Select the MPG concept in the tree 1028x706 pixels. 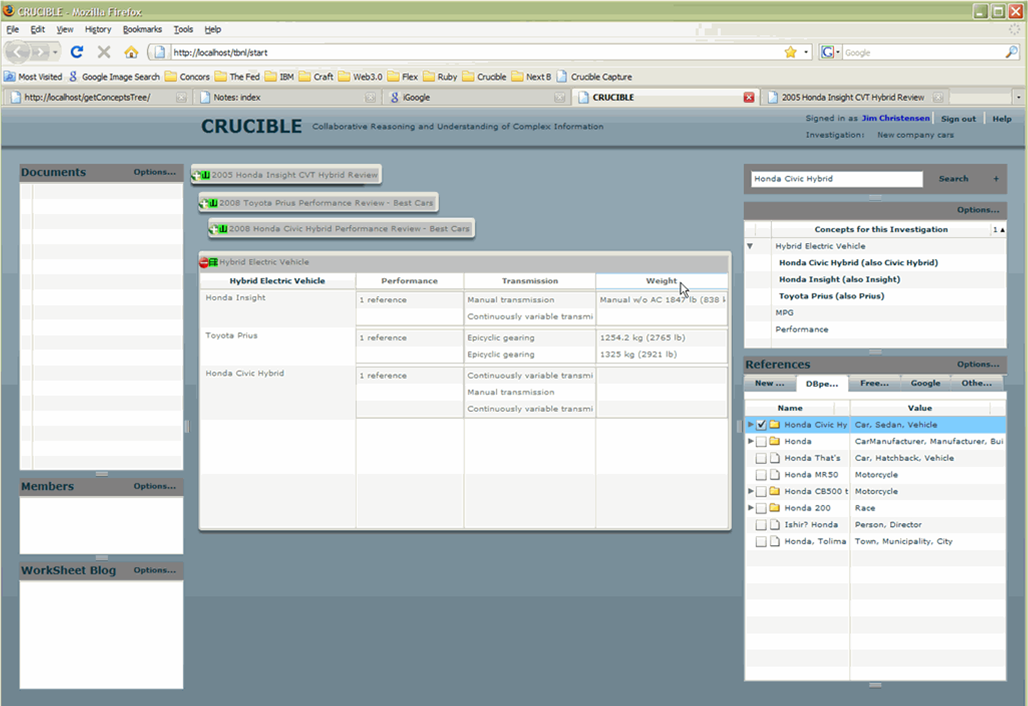(784, 313)
